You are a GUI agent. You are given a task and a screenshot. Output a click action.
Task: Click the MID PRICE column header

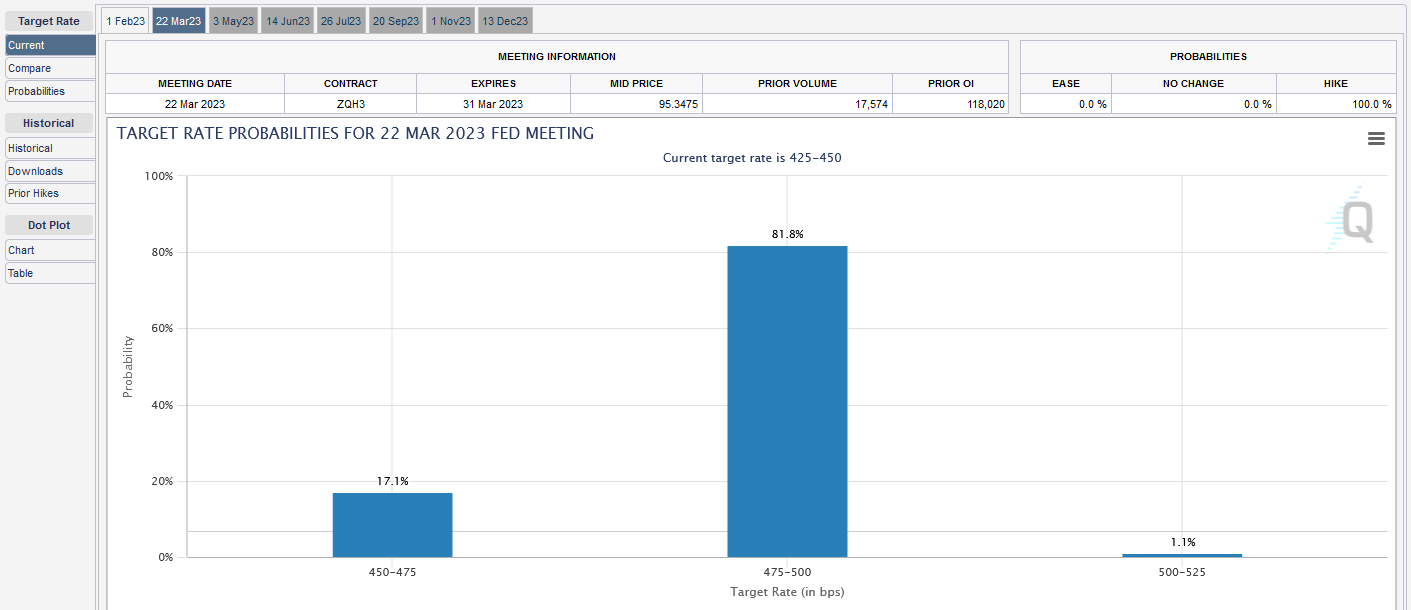pos(637,84)
